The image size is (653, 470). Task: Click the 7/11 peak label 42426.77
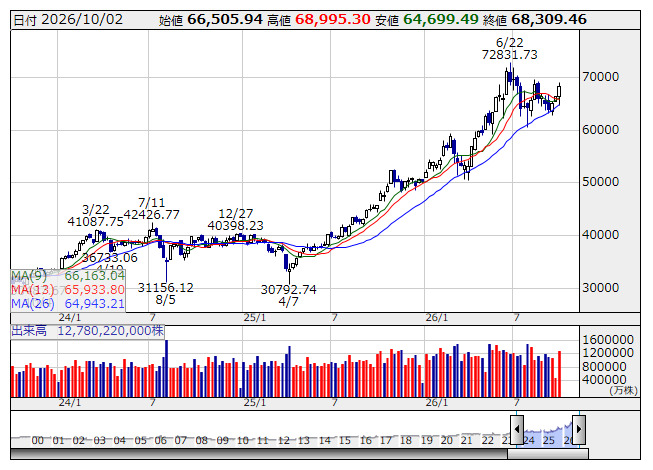[152, 214]
